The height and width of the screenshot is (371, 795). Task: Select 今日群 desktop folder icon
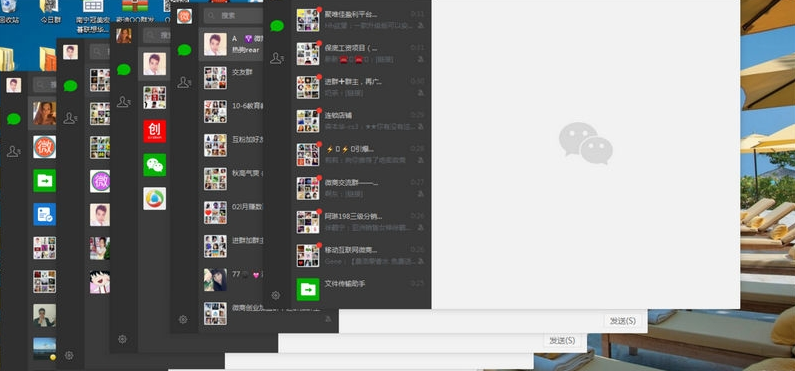click(x=50, y=12)
